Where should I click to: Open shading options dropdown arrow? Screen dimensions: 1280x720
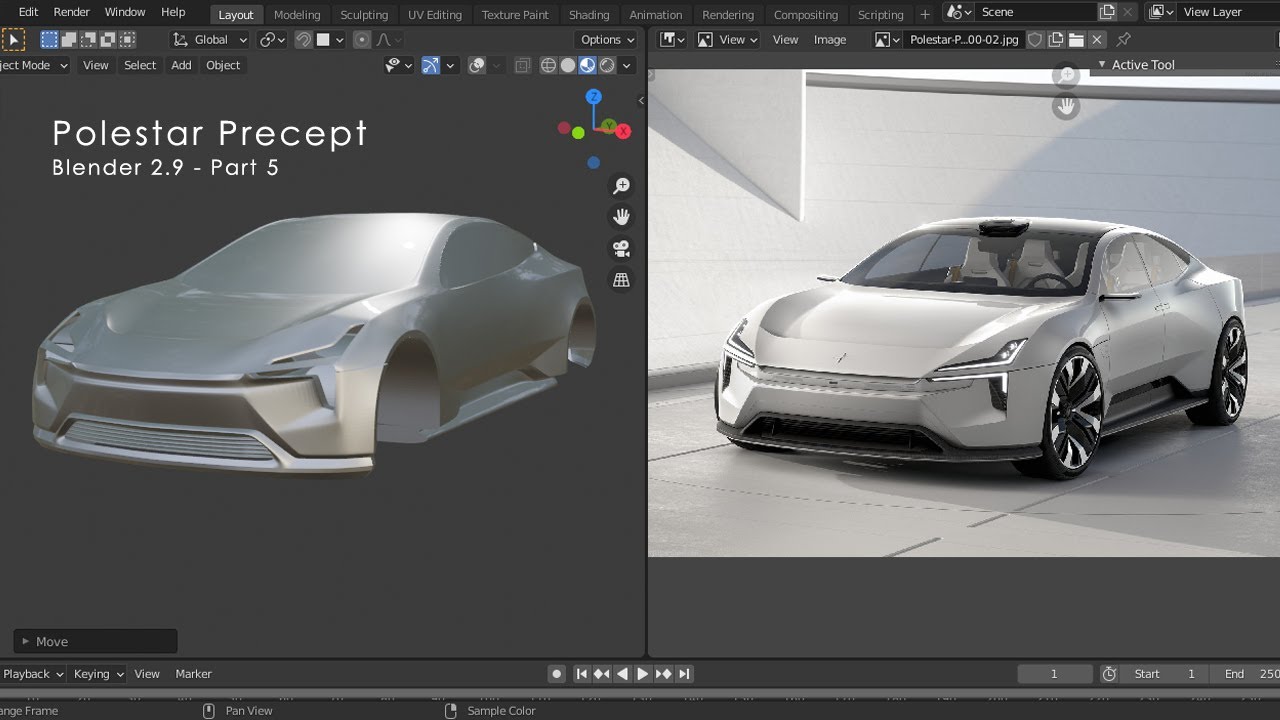coord(627,65)
